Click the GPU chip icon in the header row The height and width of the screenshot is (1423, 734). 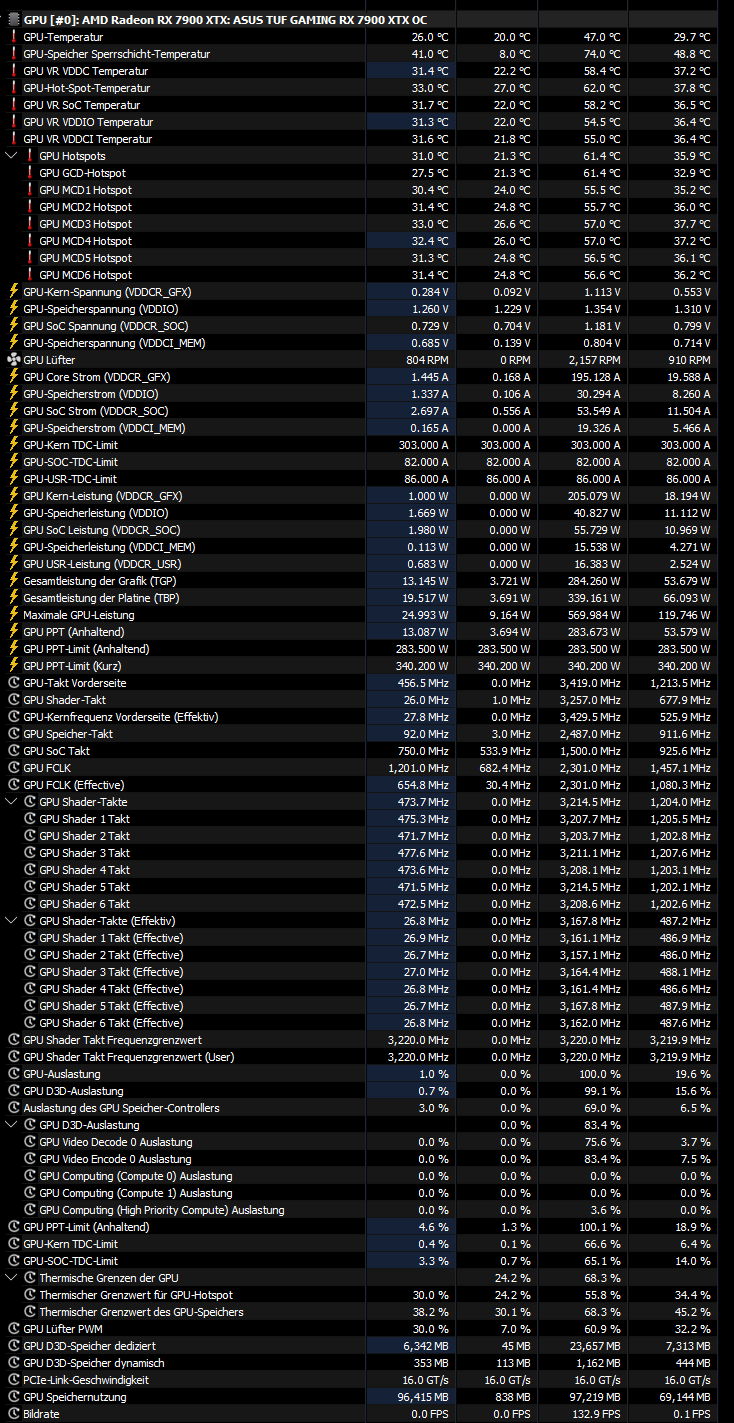(13, 20)
